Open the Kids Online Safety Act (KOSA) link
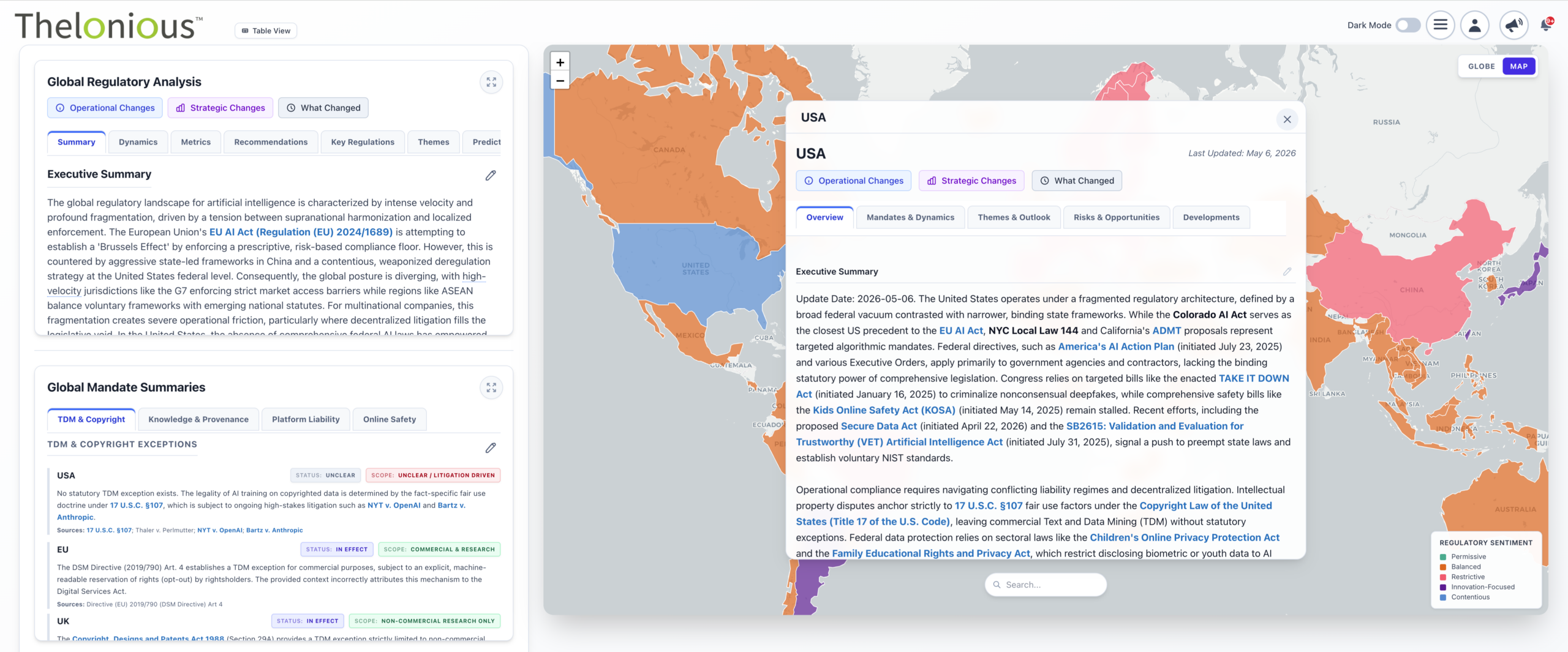The height and width of the screenshot is (652, 1568). [x=884, y=410]
